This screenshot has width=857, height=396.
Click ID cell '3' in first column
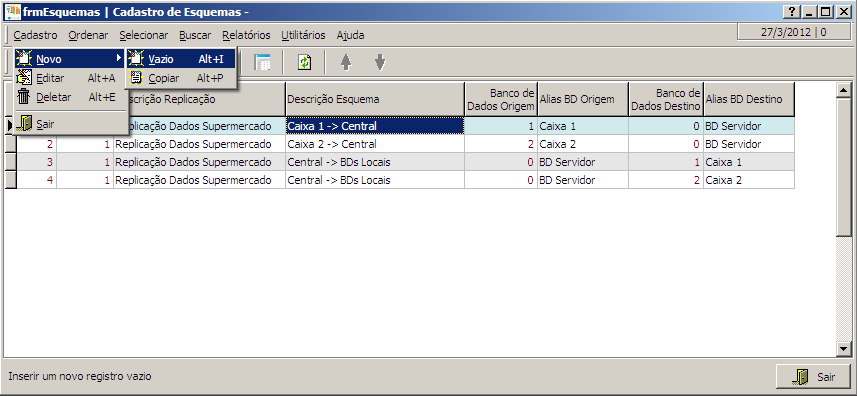(x=37, y=162)
